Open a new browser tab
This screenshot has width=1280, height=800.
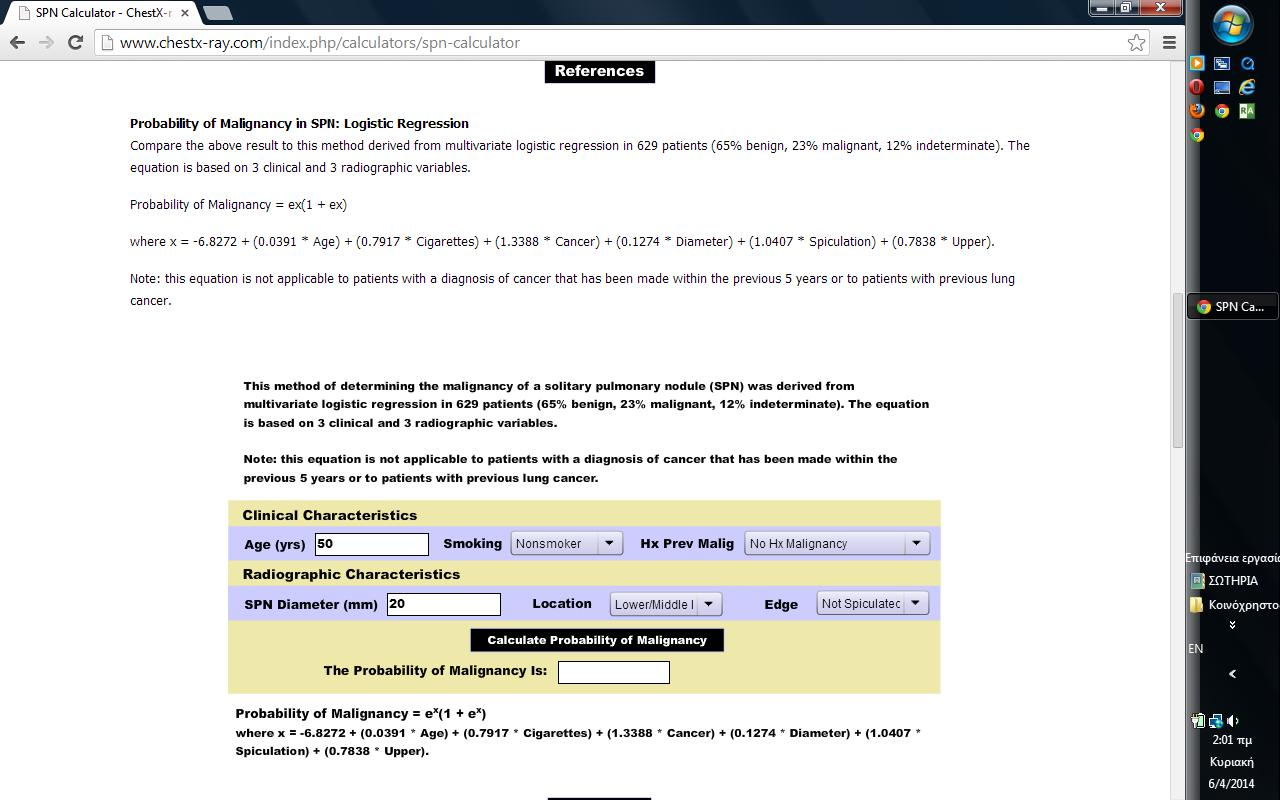[217, 13]
